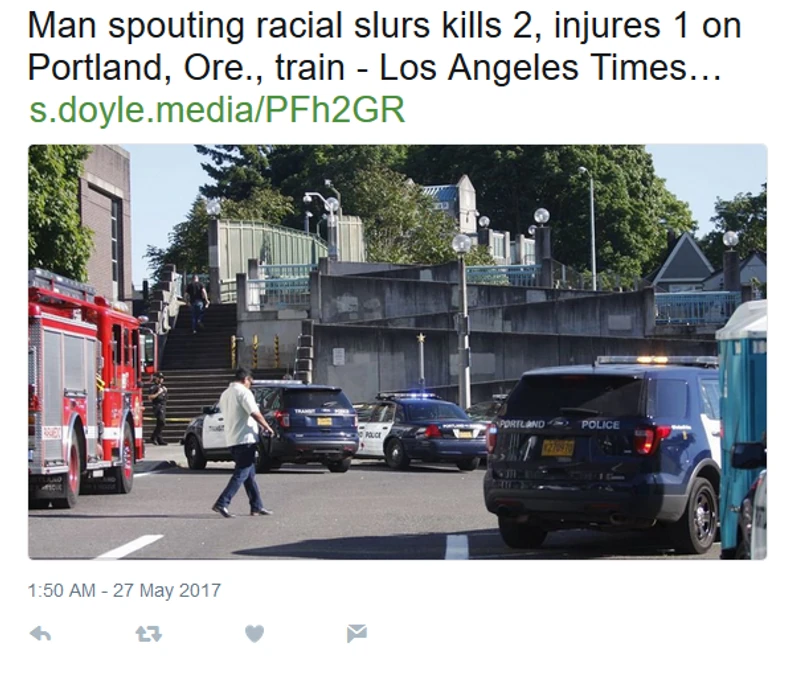790x673 pixels.
Task: Open the s.doyle.media/PFh2GR link
Action: point(217,109)
